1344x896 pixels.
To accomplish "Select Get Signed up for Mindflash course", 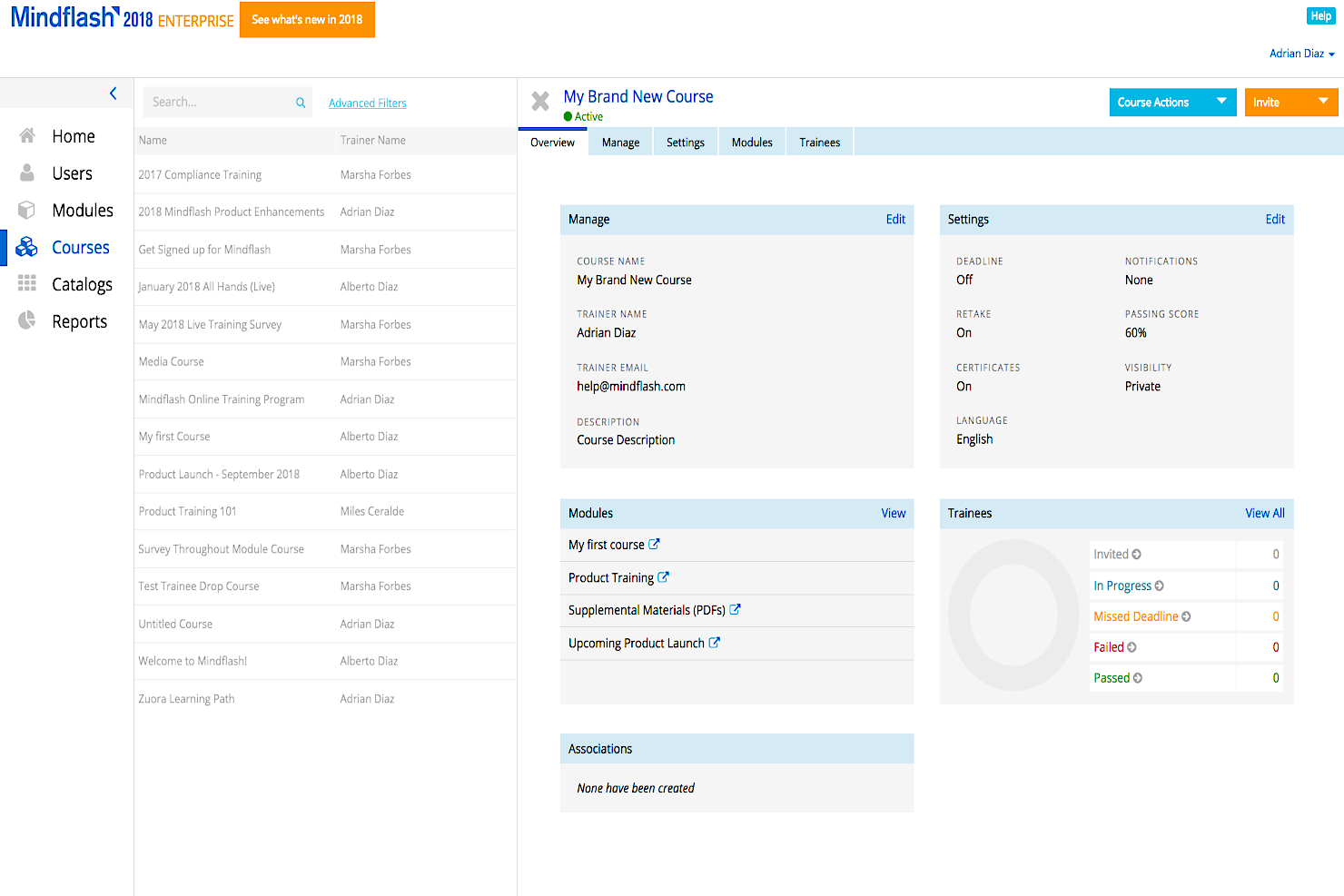I will pyautogui.click(x=326, y=250).
